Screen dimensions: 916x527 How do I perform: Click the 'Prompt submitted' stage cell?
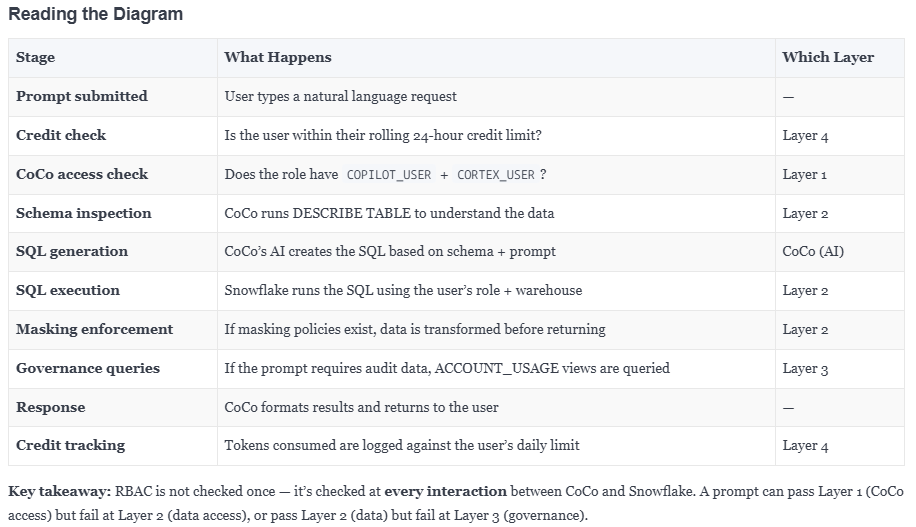click(x=113, y=96)
